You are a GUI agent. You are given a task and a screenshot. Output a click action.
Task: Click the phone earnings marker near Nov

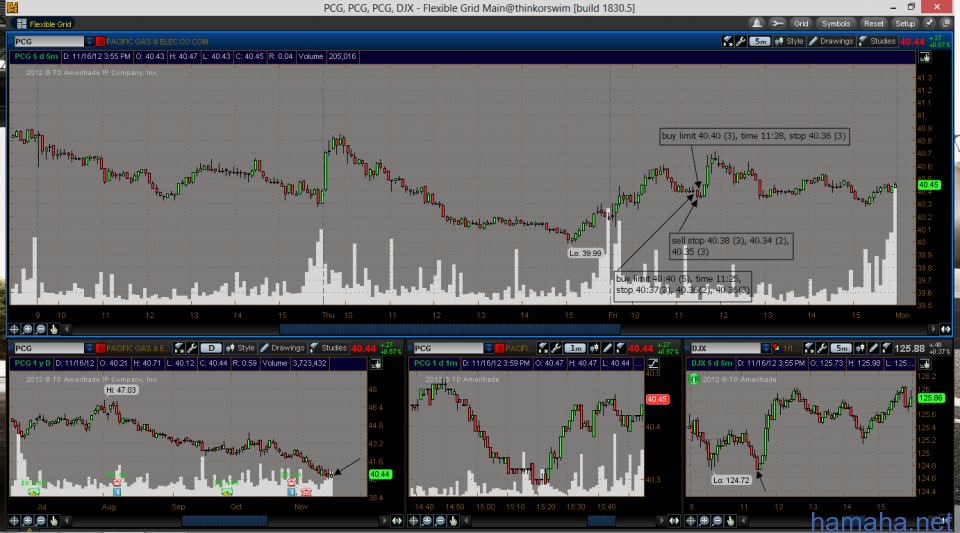click(306, 491)
